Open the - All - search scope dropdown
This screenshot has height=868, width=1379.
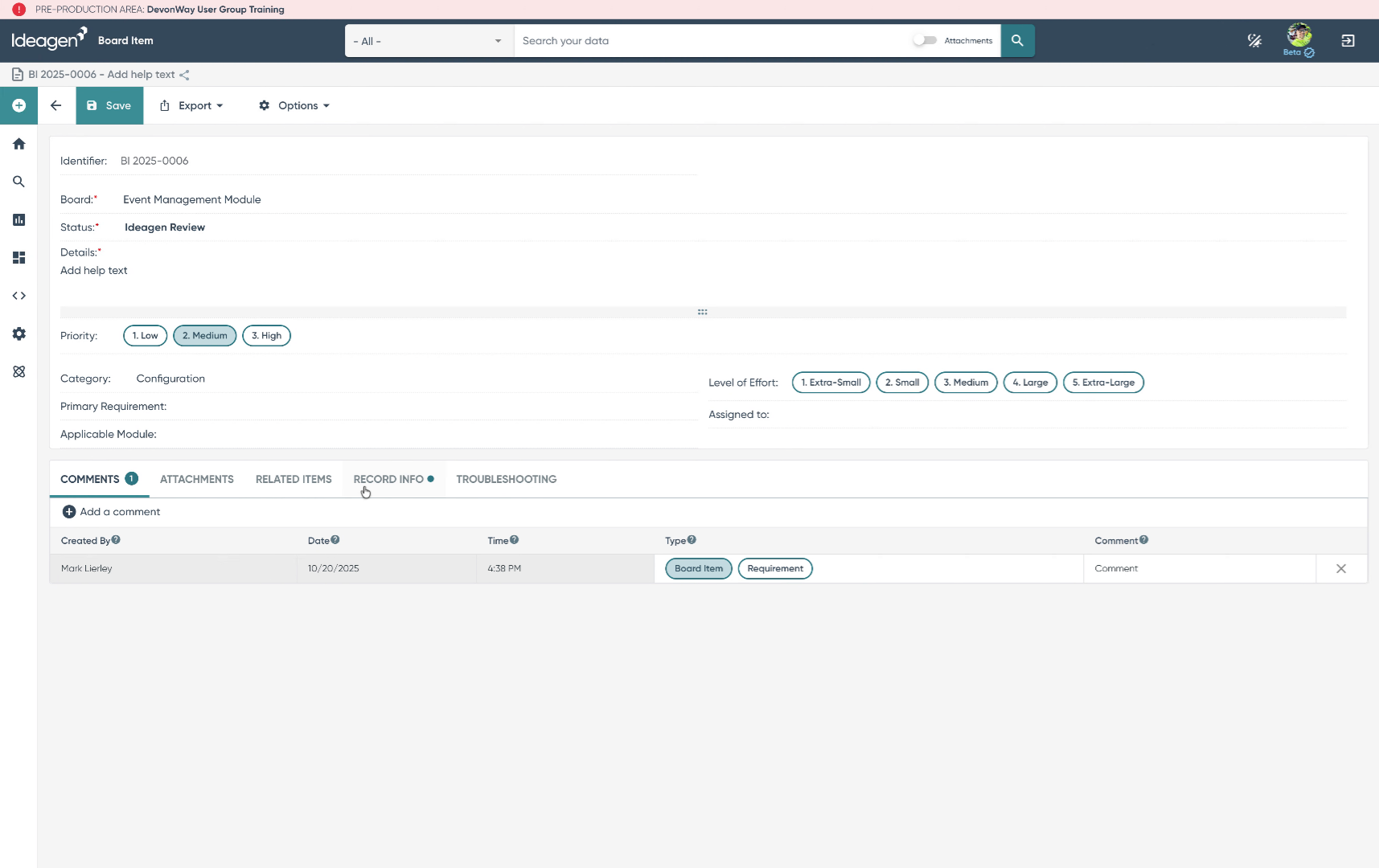429,41
